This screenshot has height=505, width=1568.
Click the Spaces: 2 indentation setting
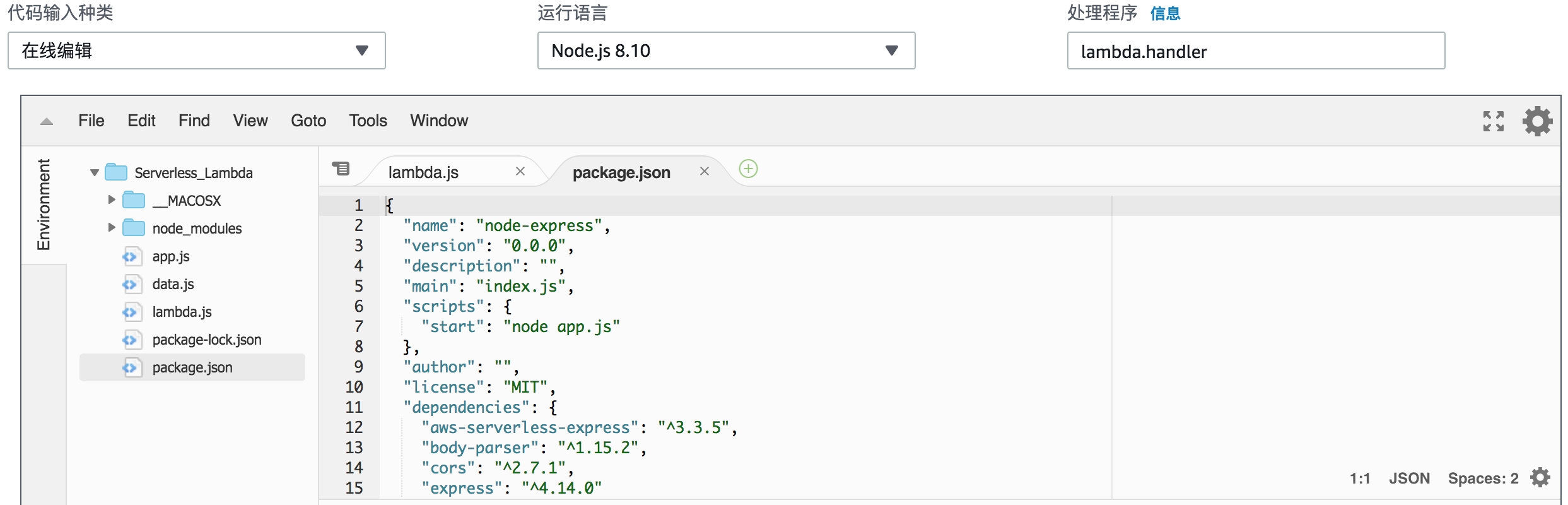click(x=1483, y=478)
